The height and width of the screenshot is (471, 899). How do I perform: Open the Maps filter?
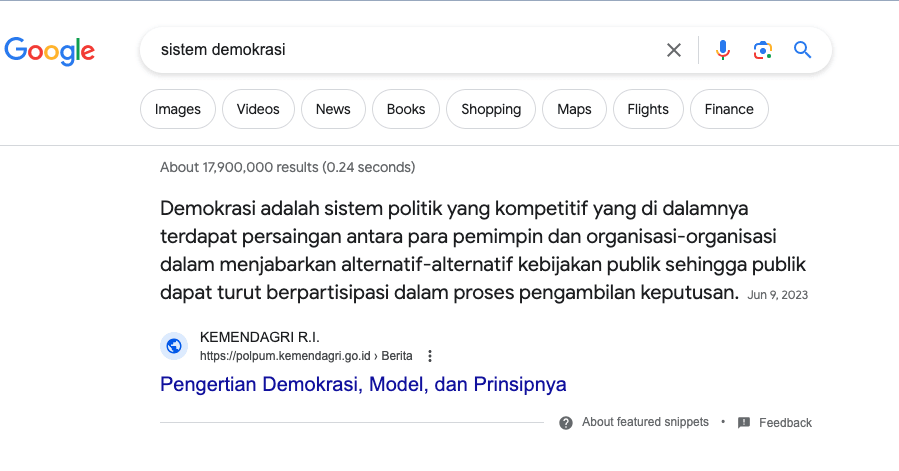[574, 110]
